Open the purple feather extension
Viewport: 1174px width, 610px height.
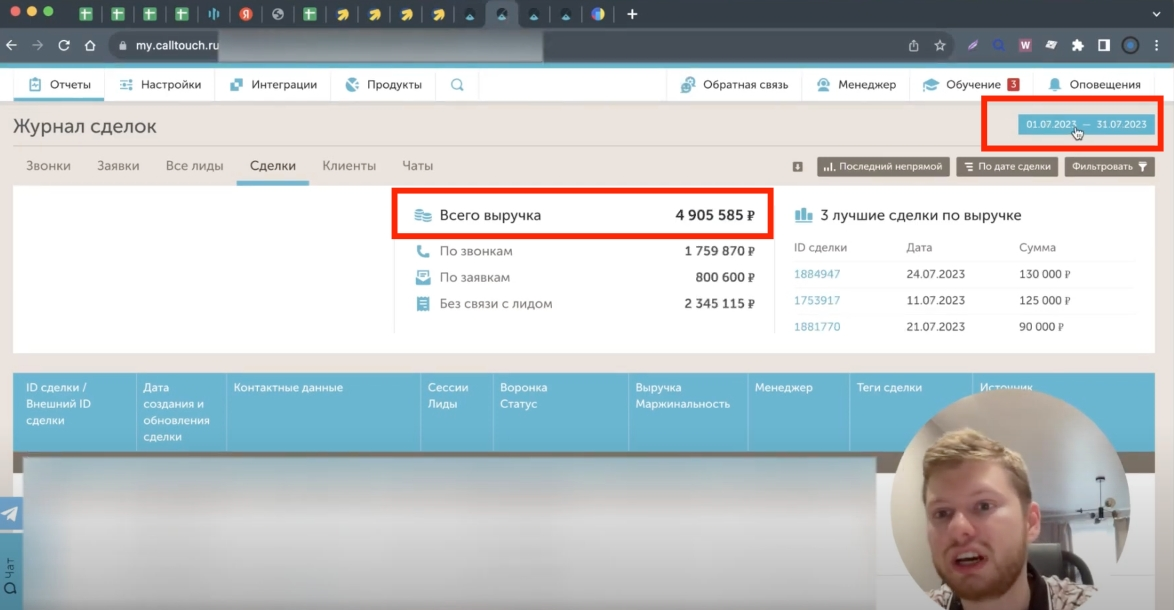(973, 46)
